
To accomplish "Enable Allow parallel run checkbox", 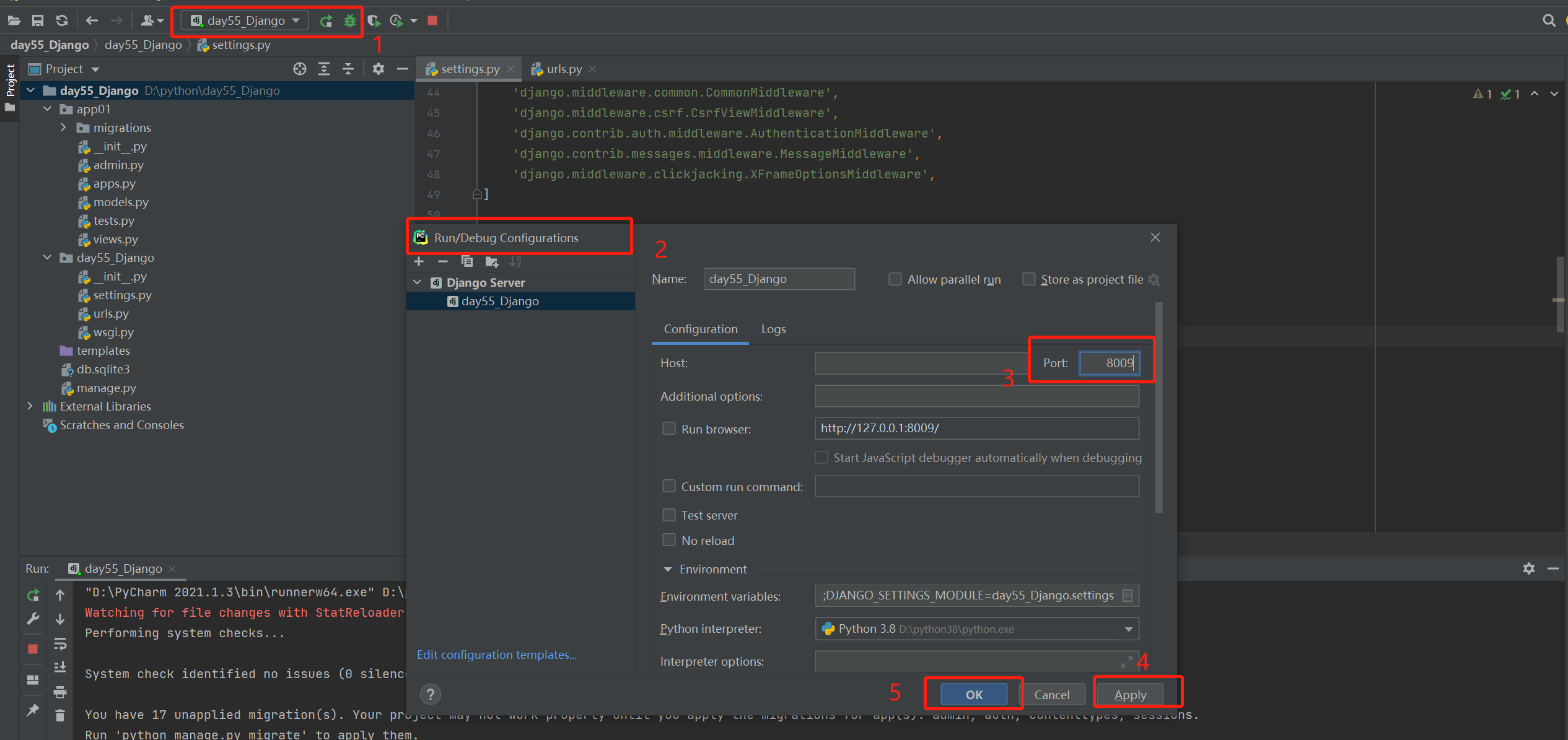I will (x=895, y=279).
